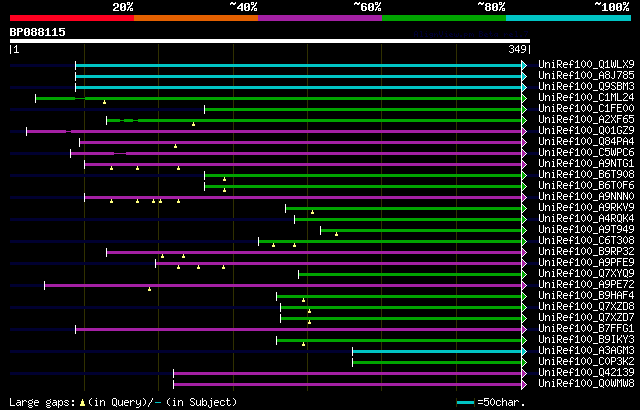This screenshot has width=640, height=410.
Task: Click the white BP088115 query bar
Action: pos(270,41)
